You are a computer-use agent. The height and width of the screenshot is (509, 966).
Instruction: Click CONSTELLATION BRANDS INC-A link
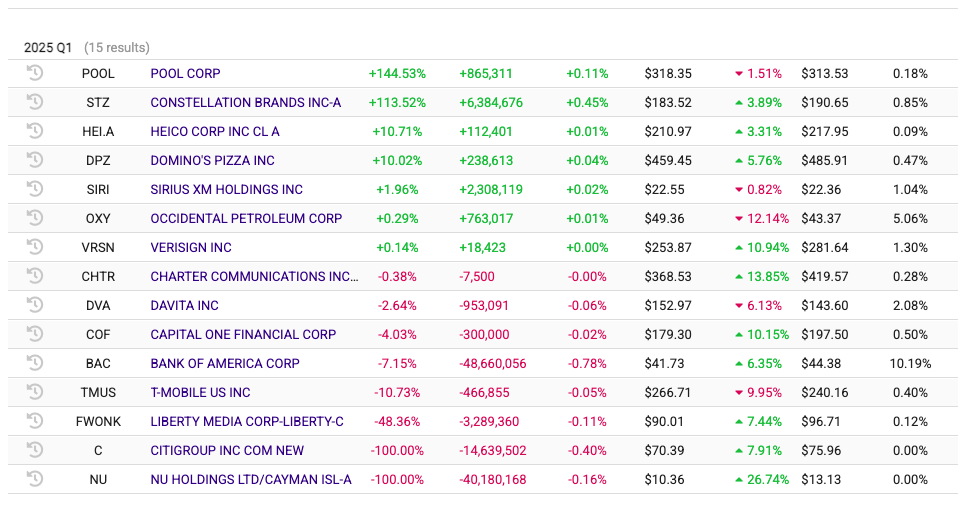pyautogui.click(x=246, y=103)
